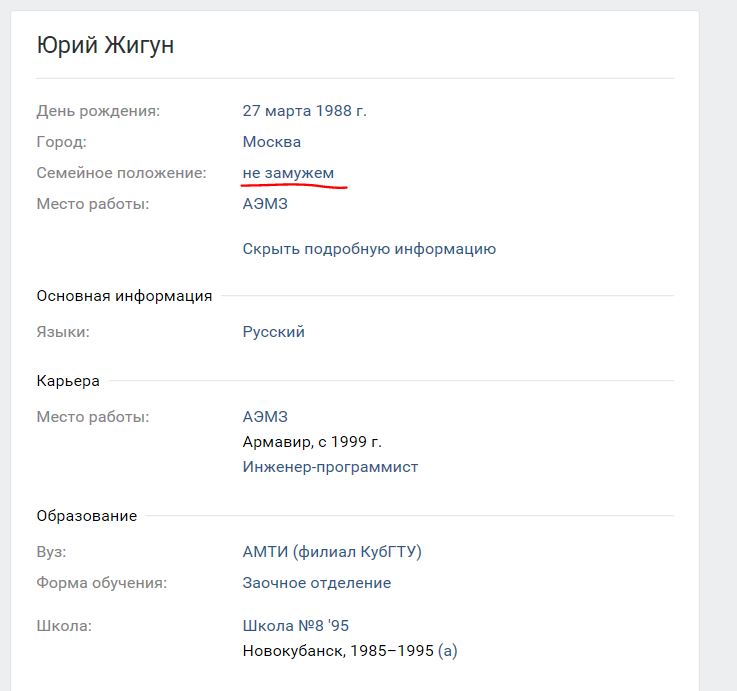
Task: Click the "Школа №8" school link
Action: coord(280,626)
